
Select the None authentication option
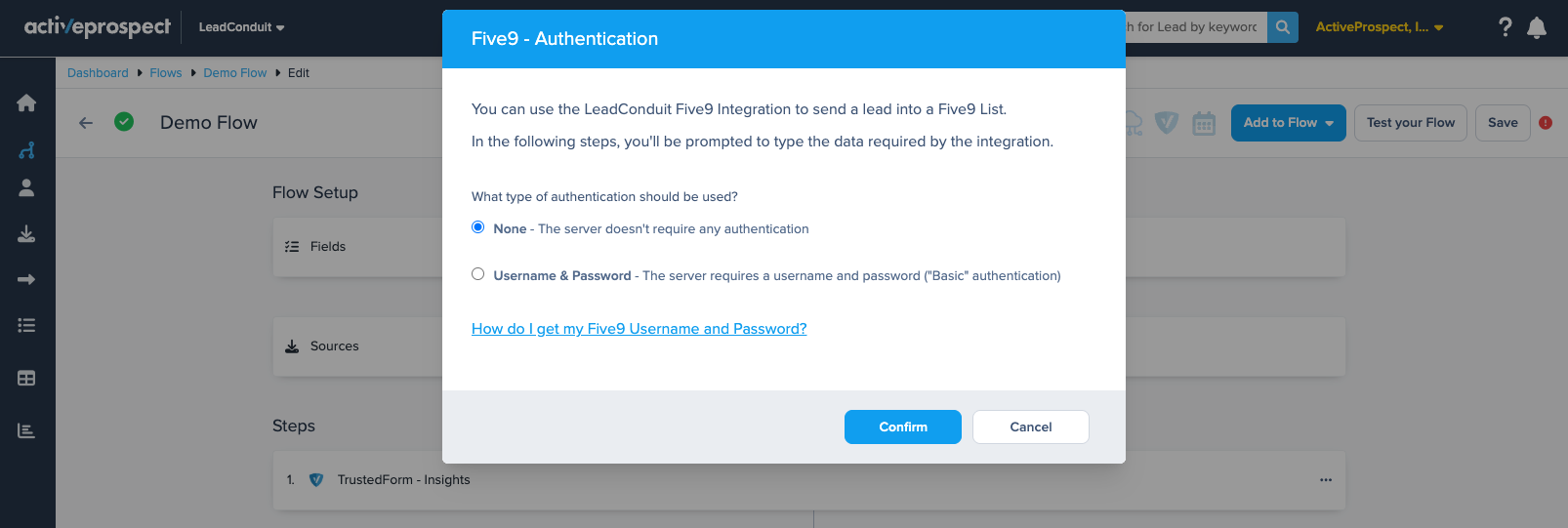pyautogui.click(x=478, y=227)
